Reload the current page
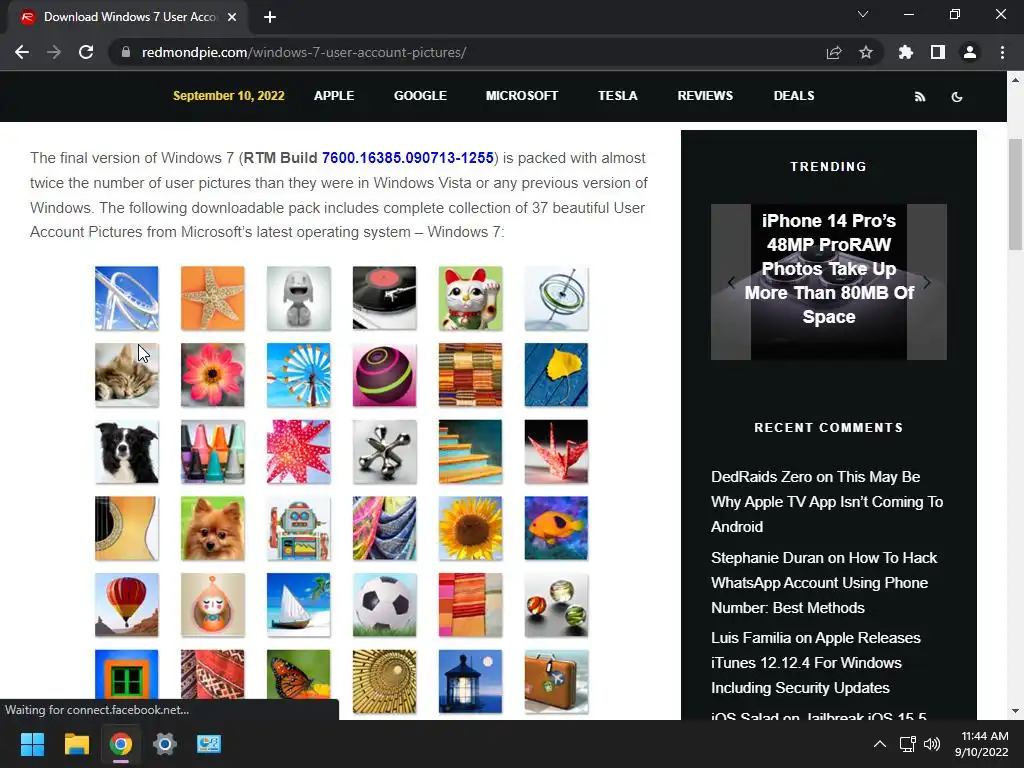 pyautogui.click(x=86, y=52)
